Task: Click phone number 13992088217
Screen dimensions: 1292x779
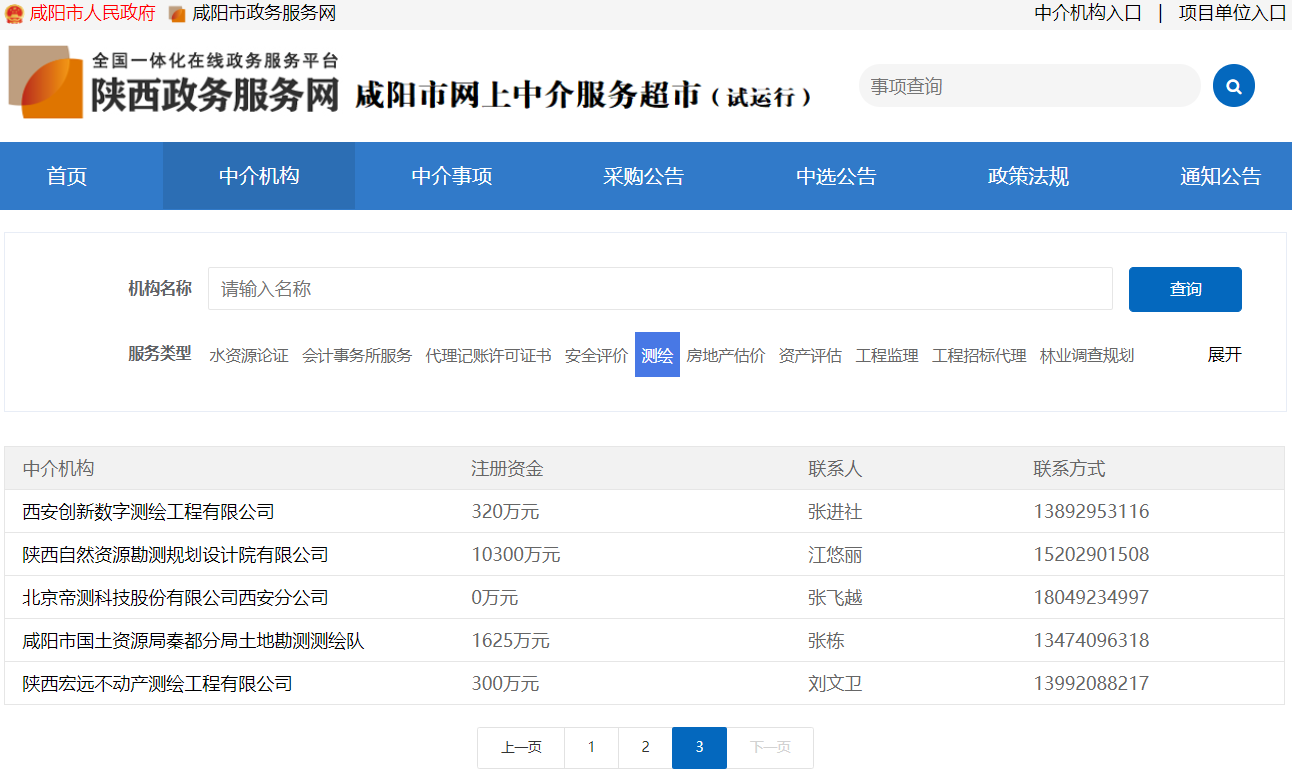Action: [x=1091, y=683]
